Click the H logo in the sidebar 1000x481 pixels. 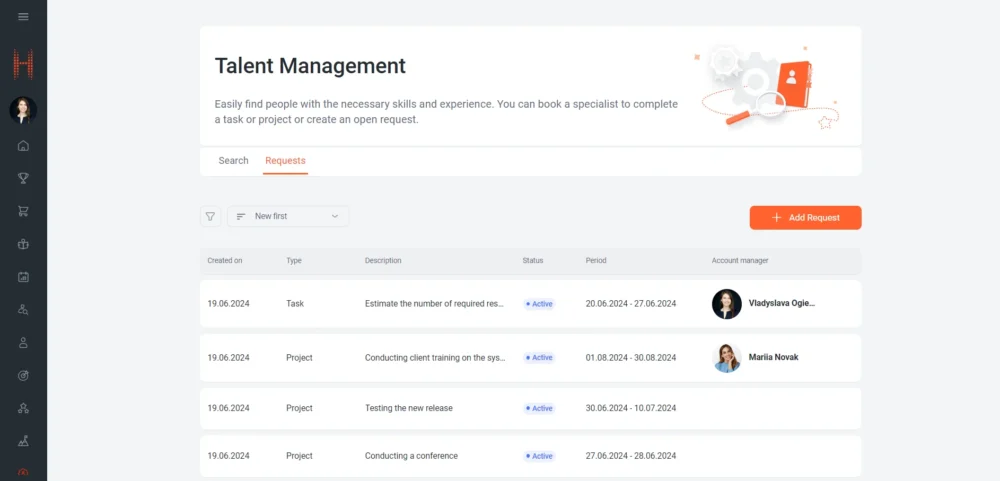point(23,66)
